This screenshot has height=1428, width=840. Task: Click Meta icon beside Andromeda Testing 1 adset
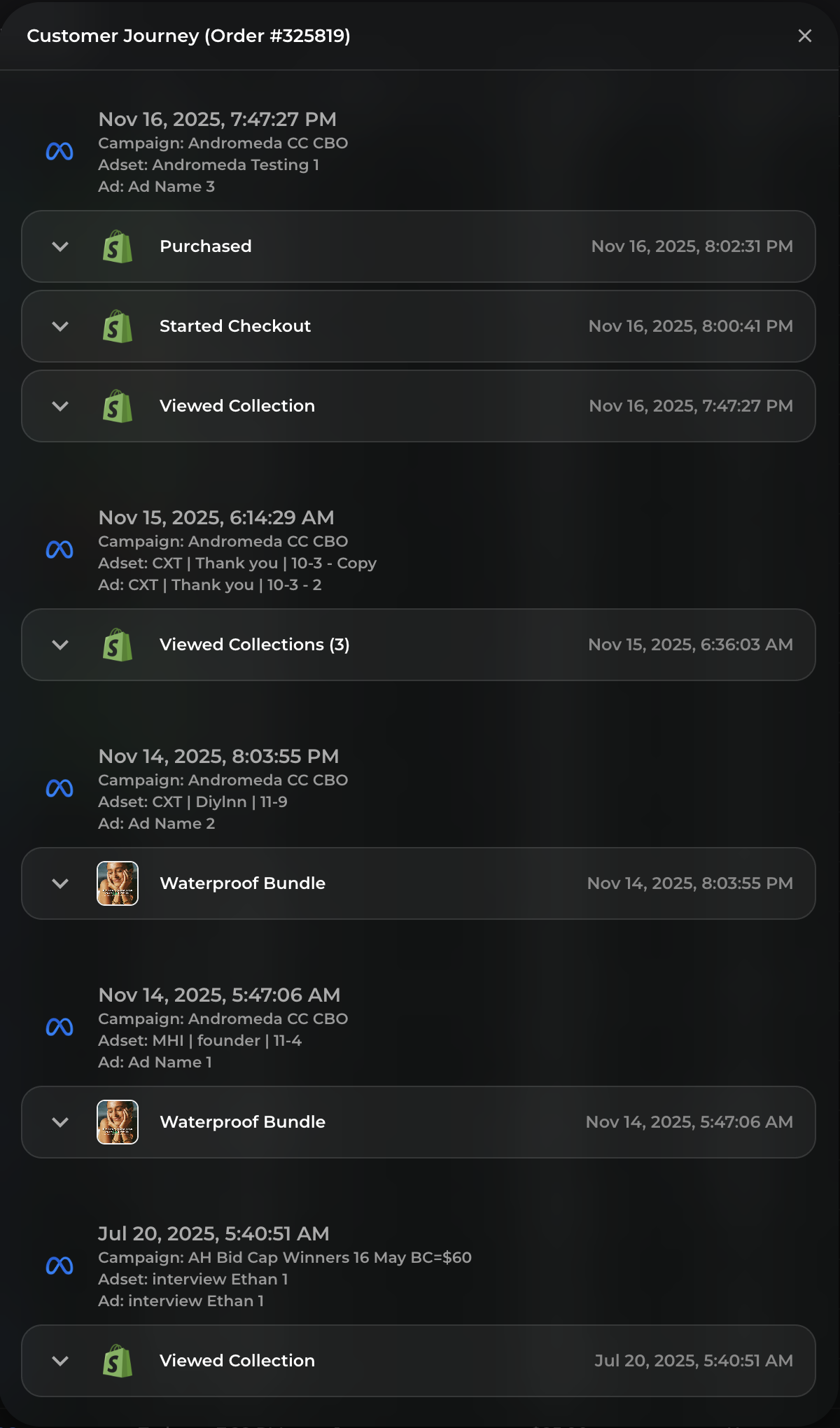point(59,151)
